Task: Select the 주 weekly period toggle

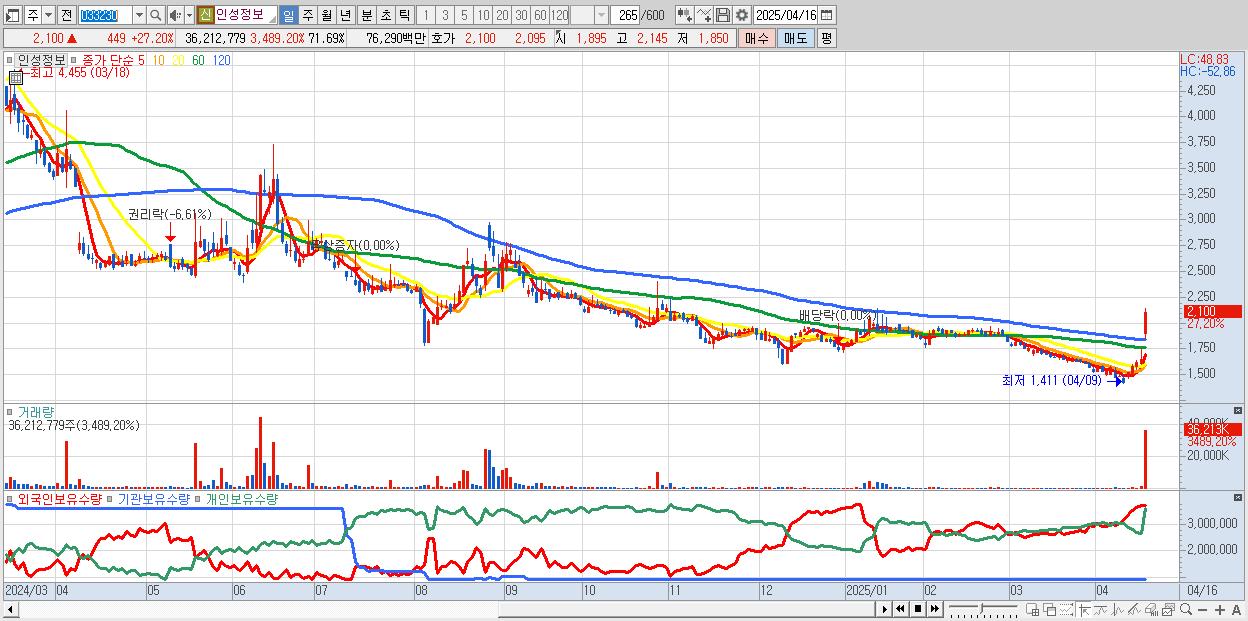Action: point(307,15)
